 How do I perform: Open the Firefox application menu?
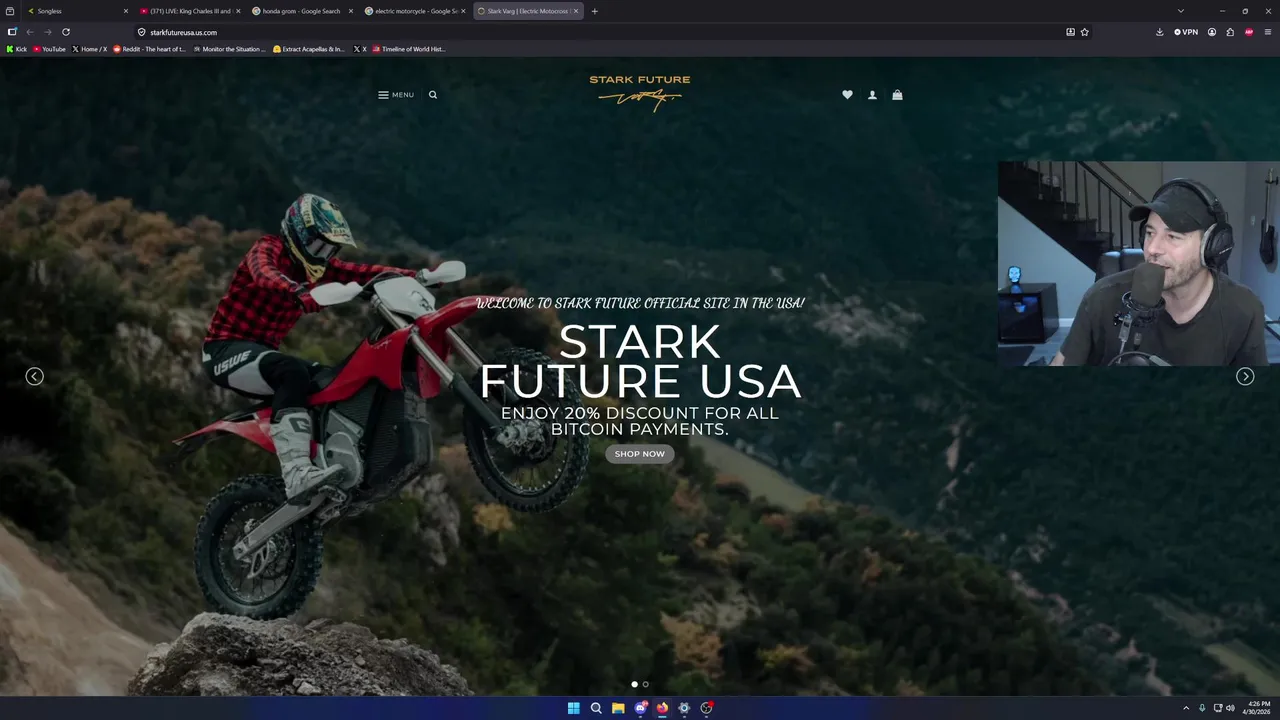tap(1268, 32)
